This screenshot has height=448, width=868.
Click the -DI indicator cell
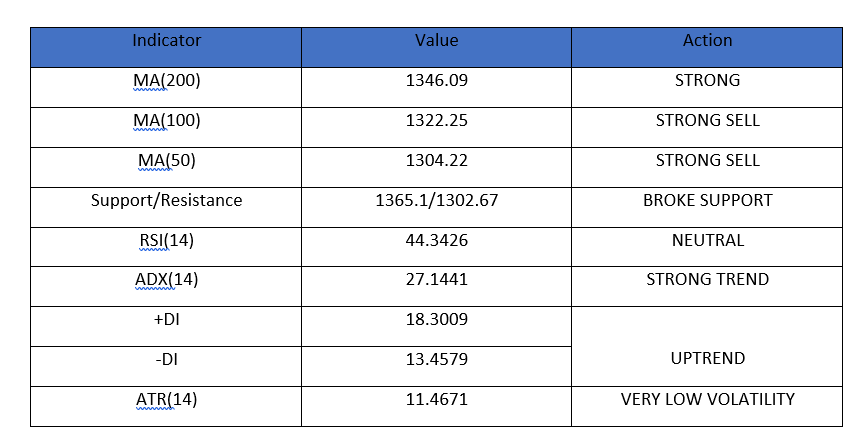click(x=166, y=367)
